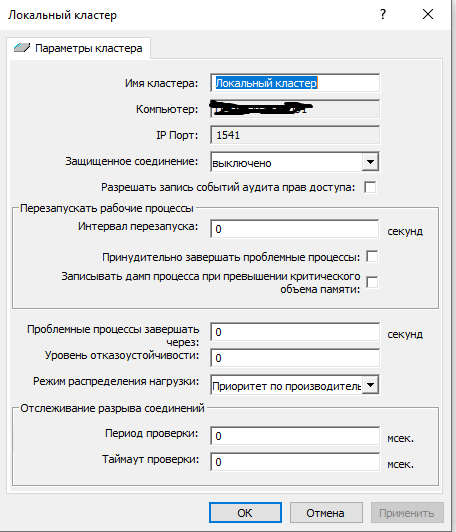This screenshot has height=532, width=456.
Task: Expand Режим распределения нагрузки dropdown arrow
Action: (x=370, y=385)
